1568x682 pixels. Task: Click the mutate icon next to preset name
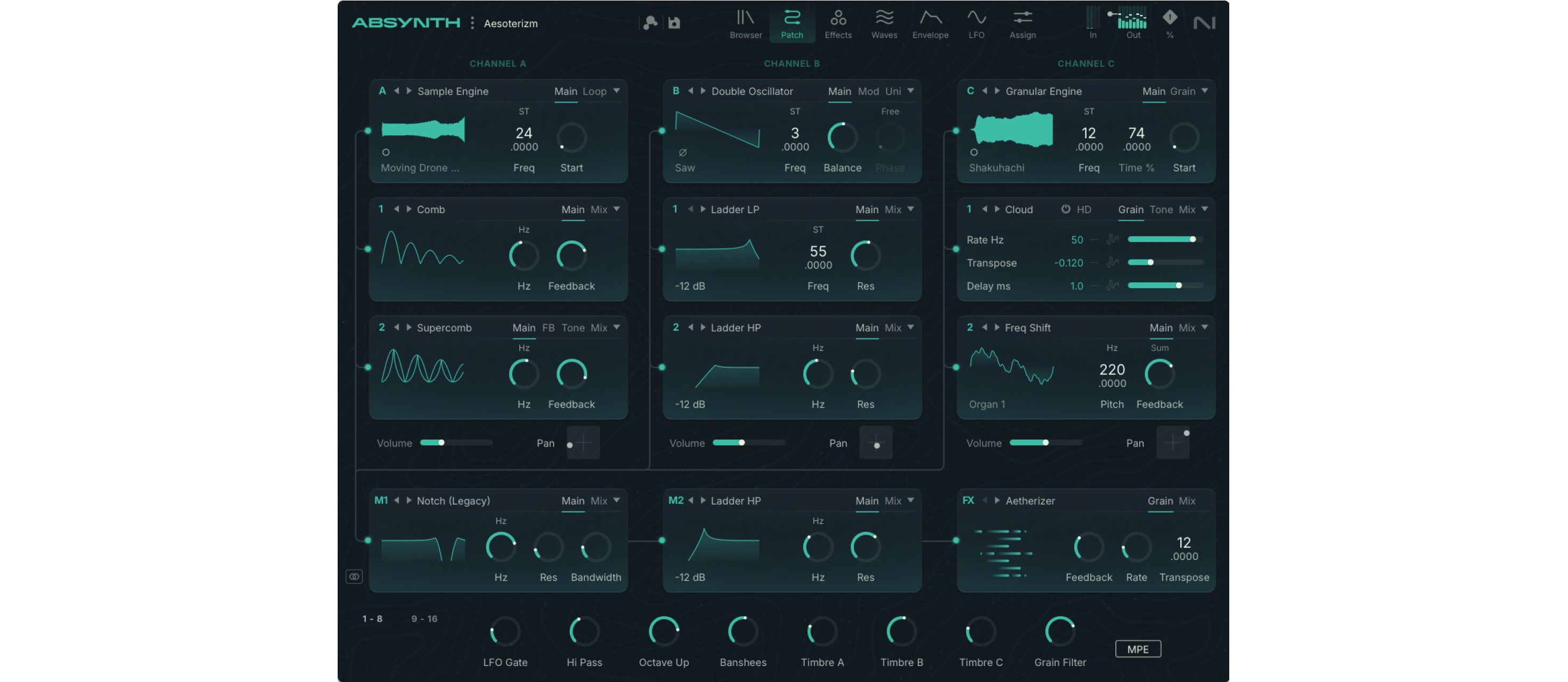[650, 23]
